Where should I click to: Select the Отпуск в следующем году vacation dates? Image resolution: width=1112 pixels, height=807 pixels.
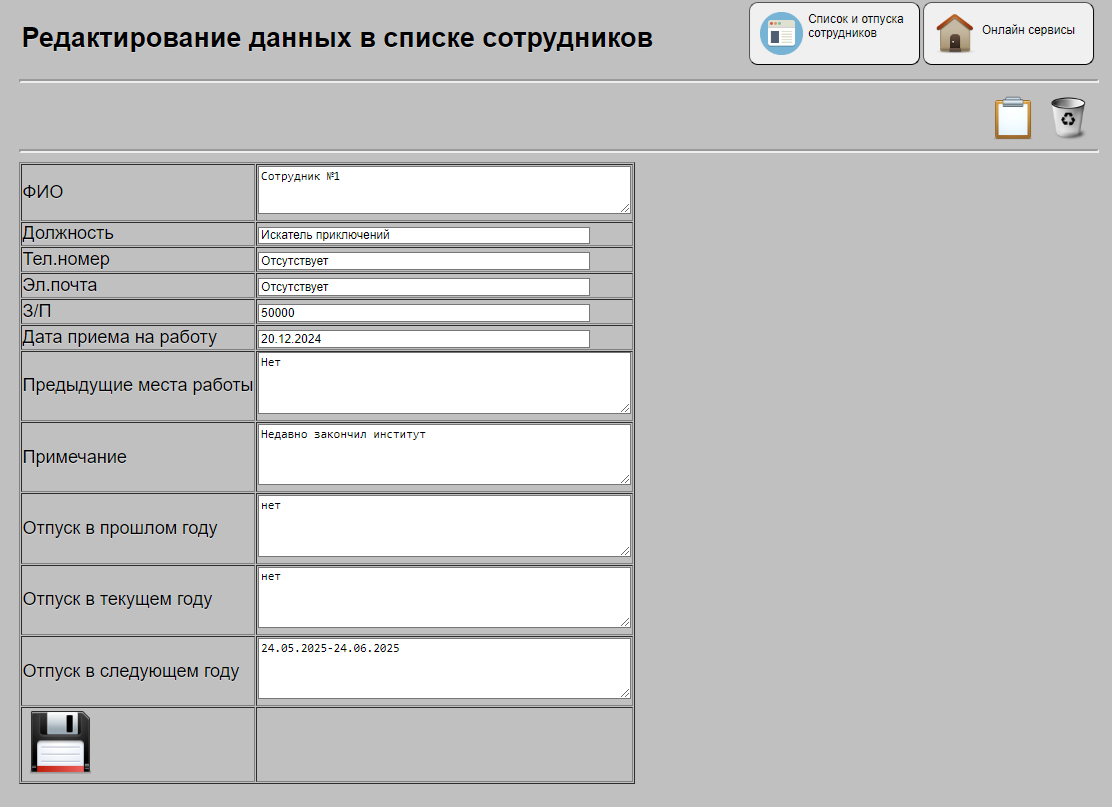[x=443, y=669]
